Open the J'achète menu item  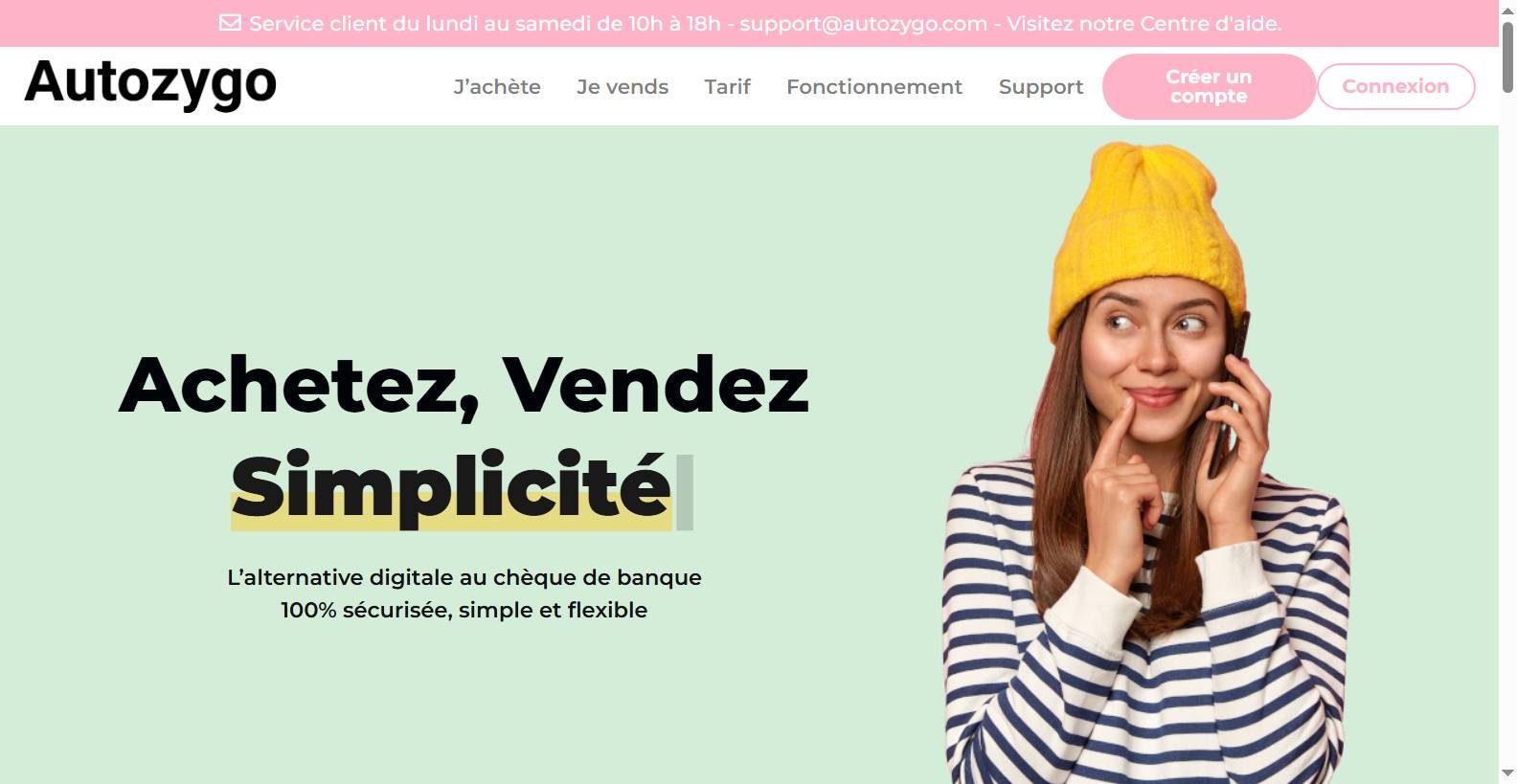pyautogui.click(x=497, y=87)
